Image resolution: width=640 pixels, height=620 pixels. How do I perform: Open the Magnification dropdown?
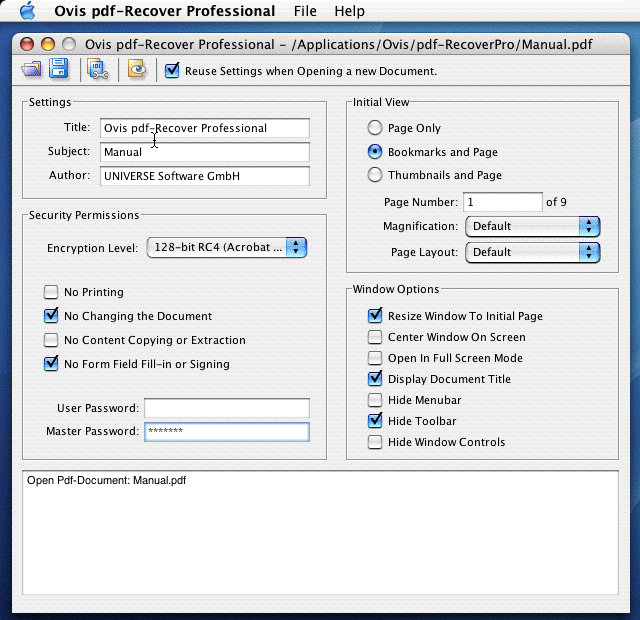[533, 226]
